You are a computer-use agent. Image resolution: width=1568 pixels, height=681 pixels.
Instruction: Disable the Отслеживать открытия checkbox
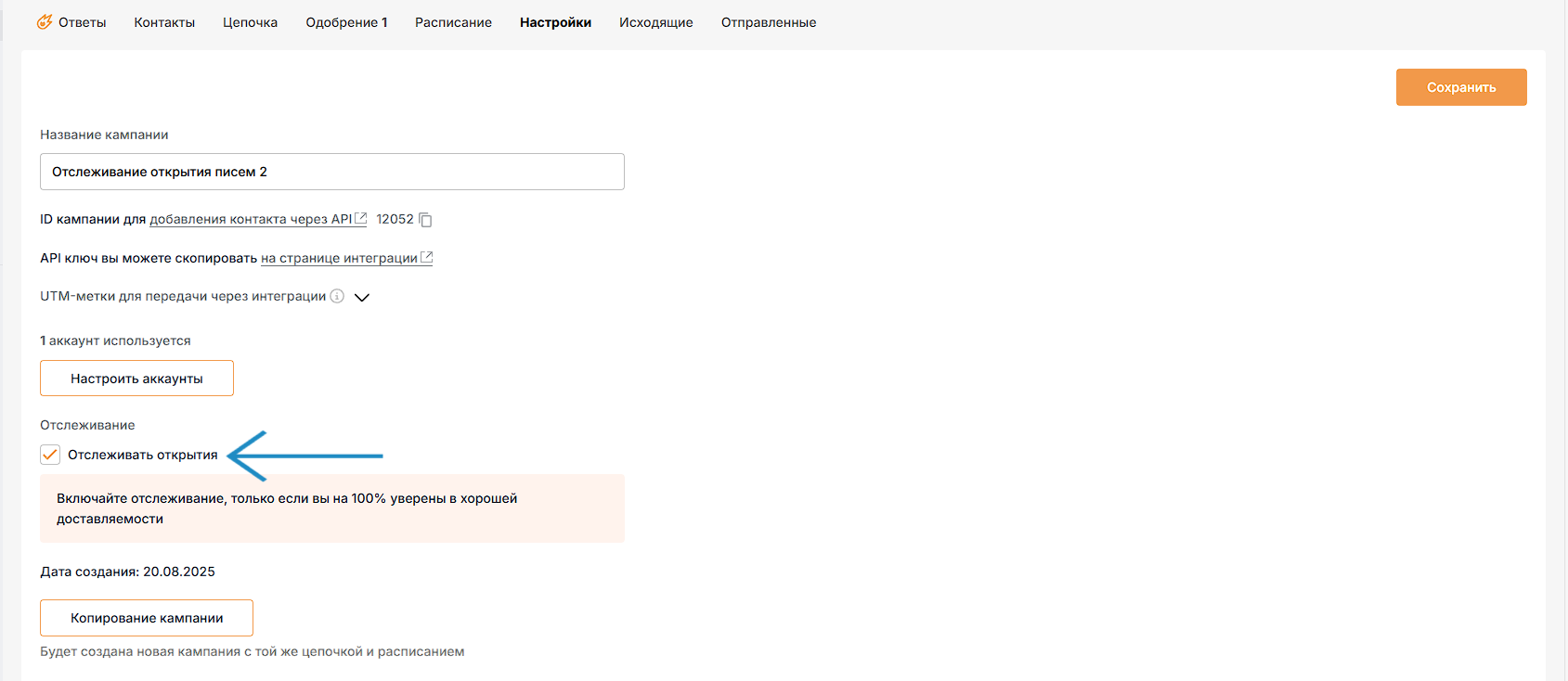[50, 455]
